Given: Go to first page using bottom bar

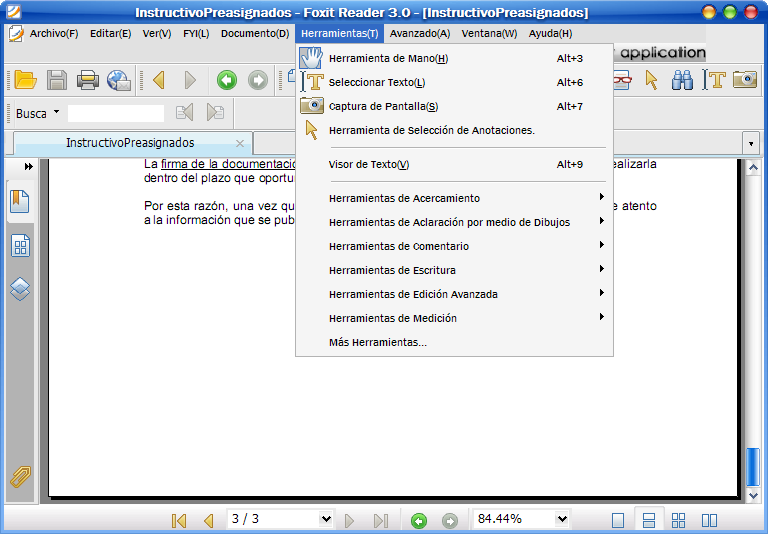Looking at the screenshot, I should (179, 520).
